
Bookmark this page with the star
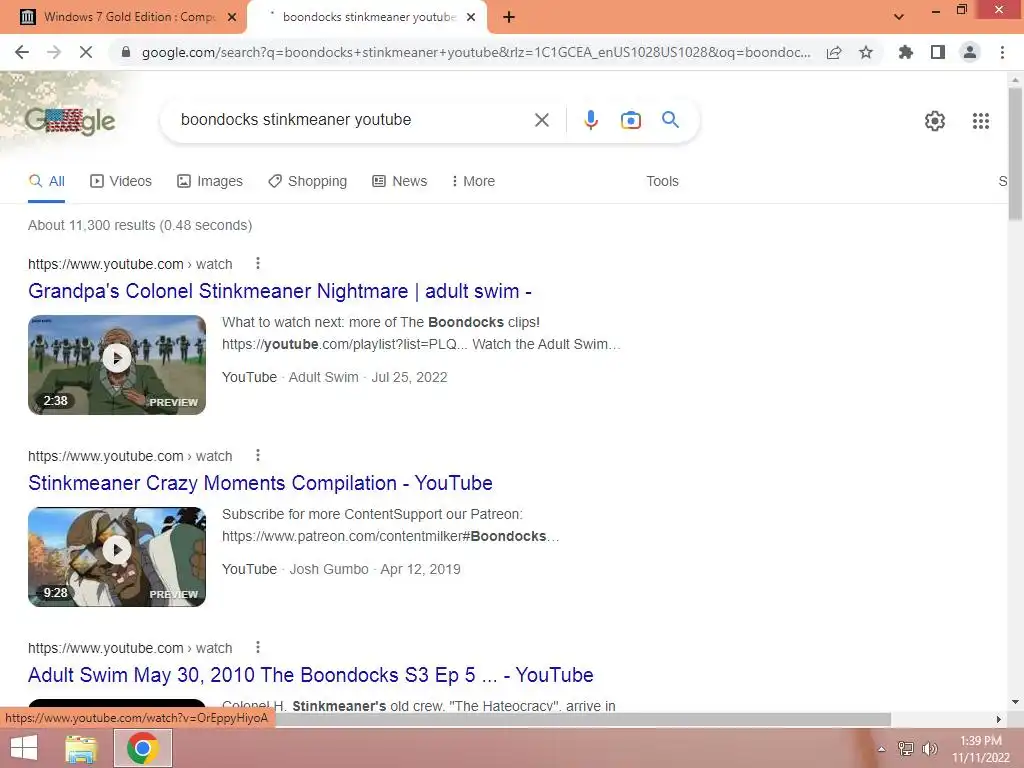pos(866,52)
